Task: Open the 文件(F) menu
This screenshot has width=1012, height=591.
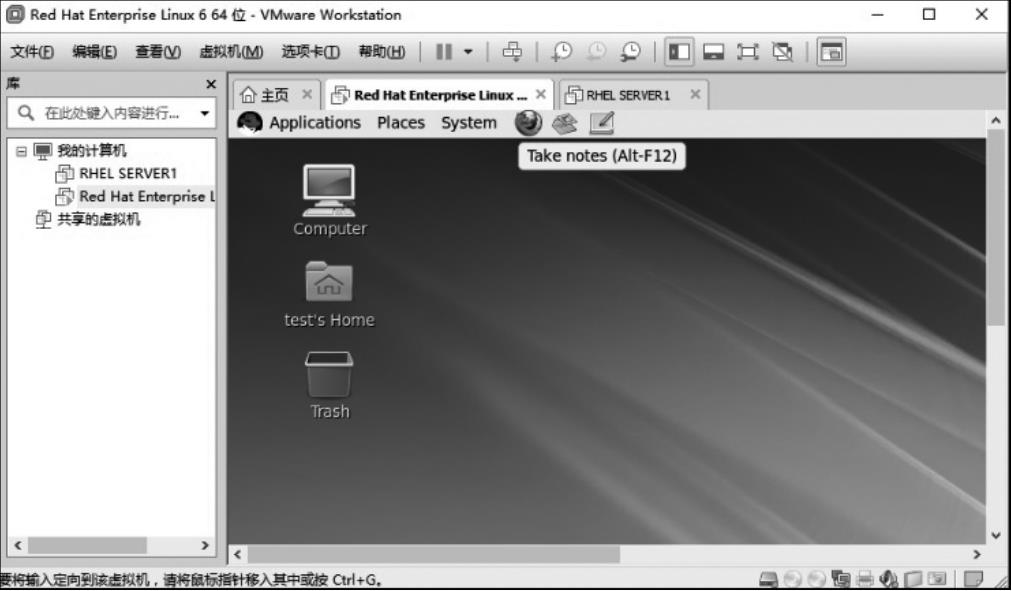Action: (x=32, y=52)
